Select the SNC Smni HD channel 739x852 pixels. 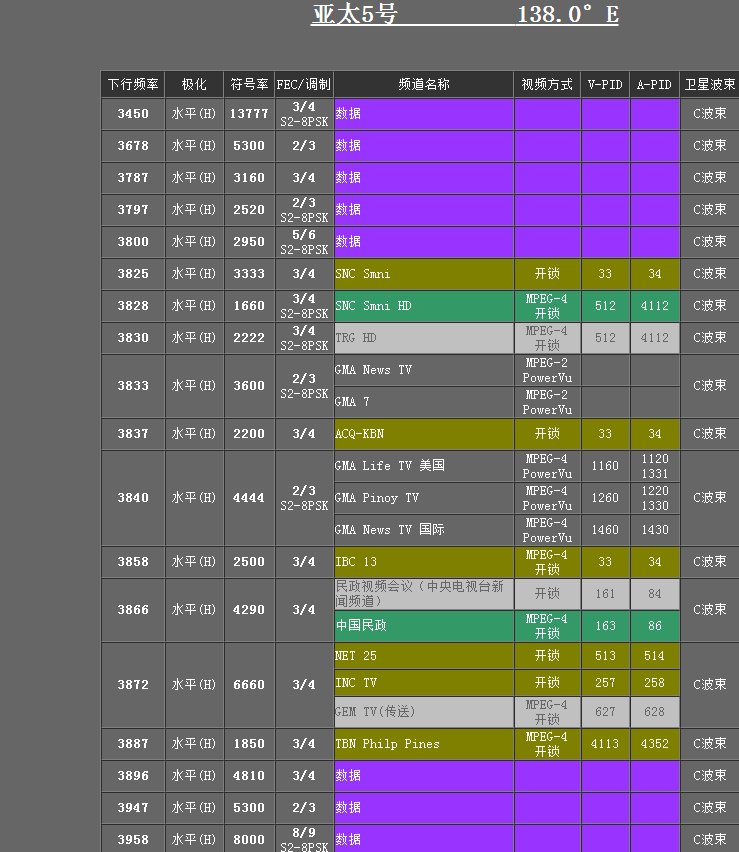373,306
